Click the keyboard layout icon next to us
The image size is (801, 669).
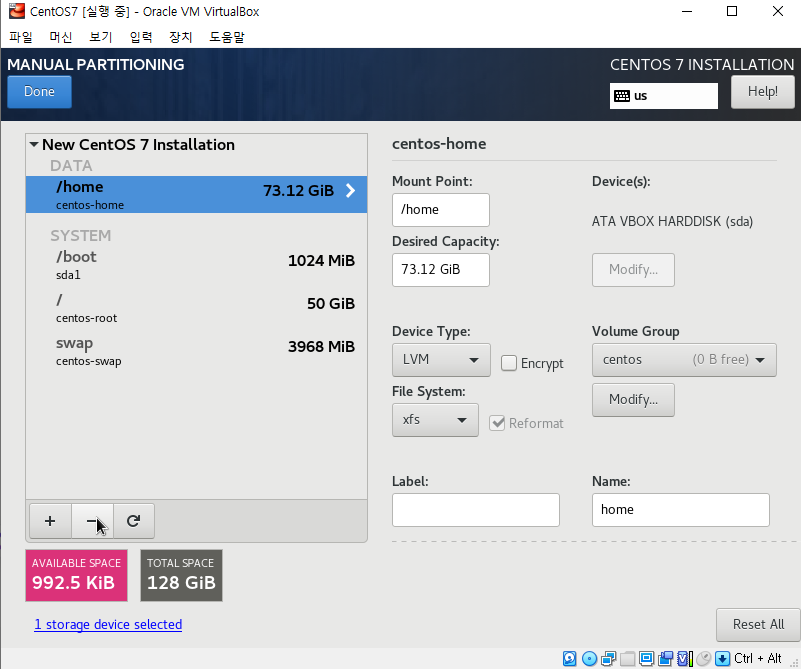[x=622, y=96]
